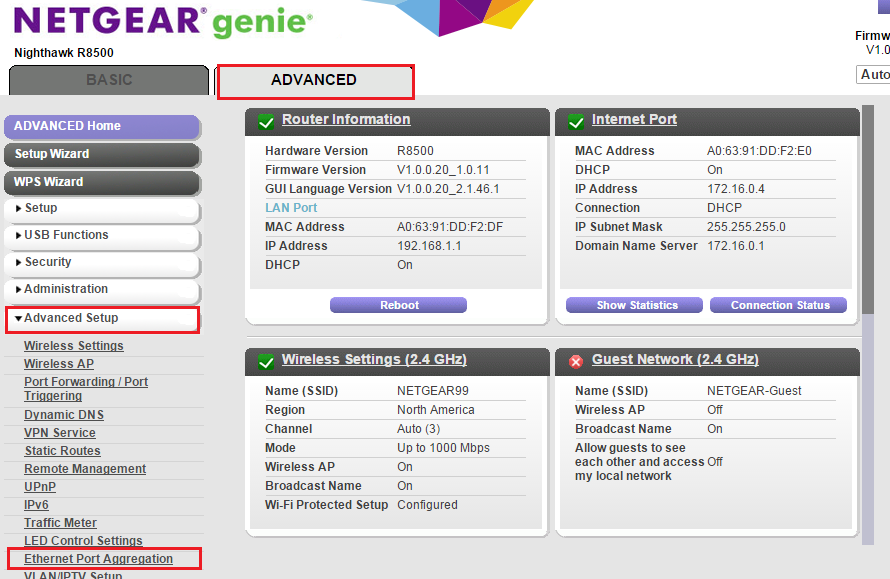Open the Internet Port heading link

click(x=635, y=120)
